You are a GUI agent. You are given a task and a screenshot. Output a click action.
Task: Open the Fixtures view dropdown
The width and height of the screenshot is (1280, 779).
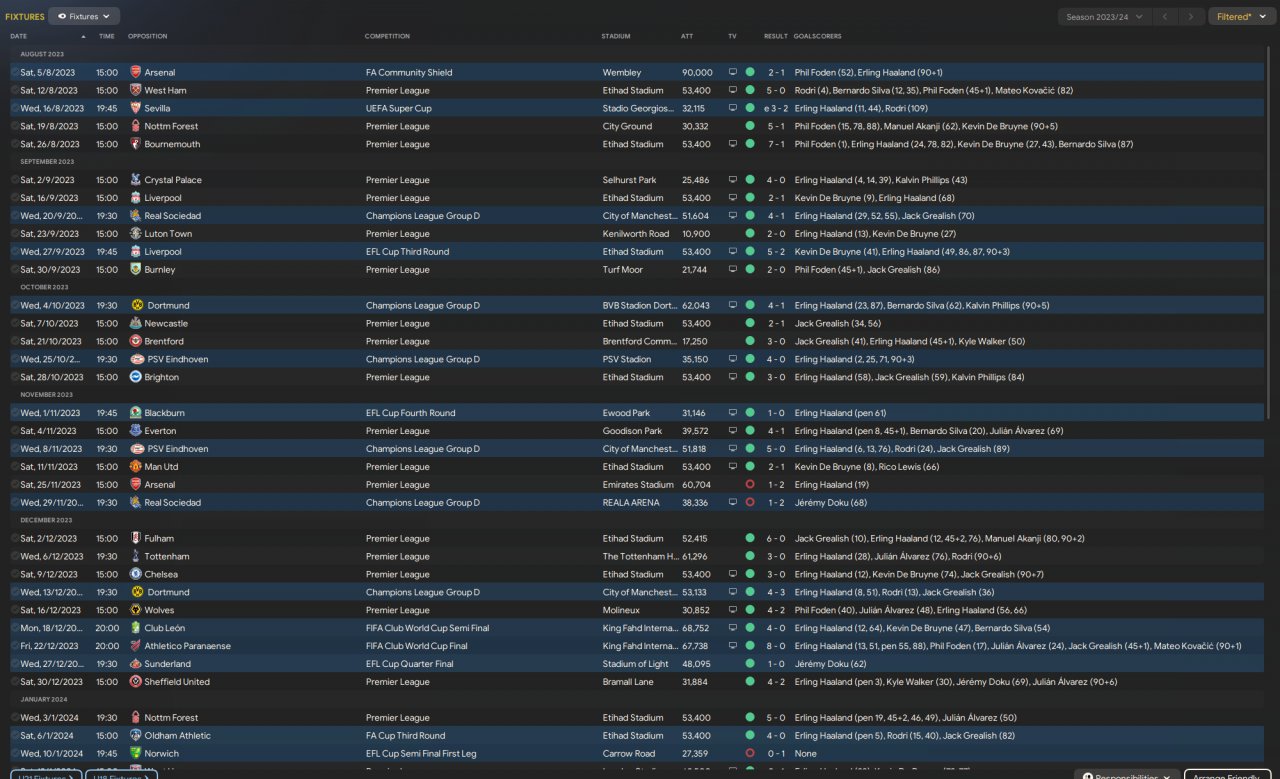[84, 16]
